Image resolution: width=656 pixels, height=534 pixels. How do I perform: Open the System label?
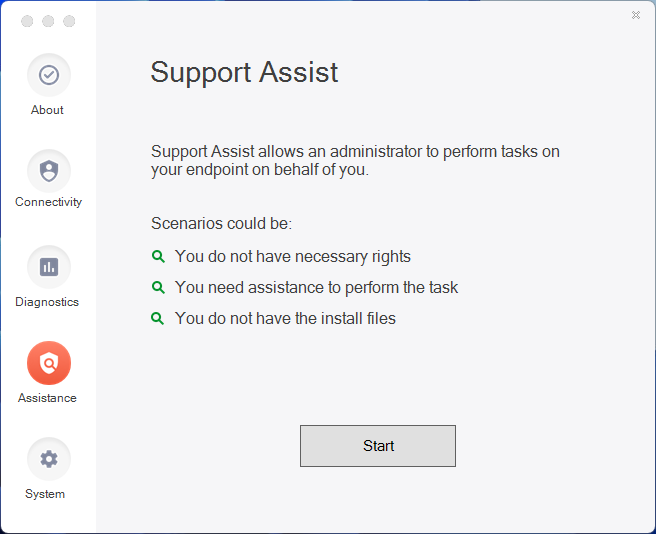[45, 494]
